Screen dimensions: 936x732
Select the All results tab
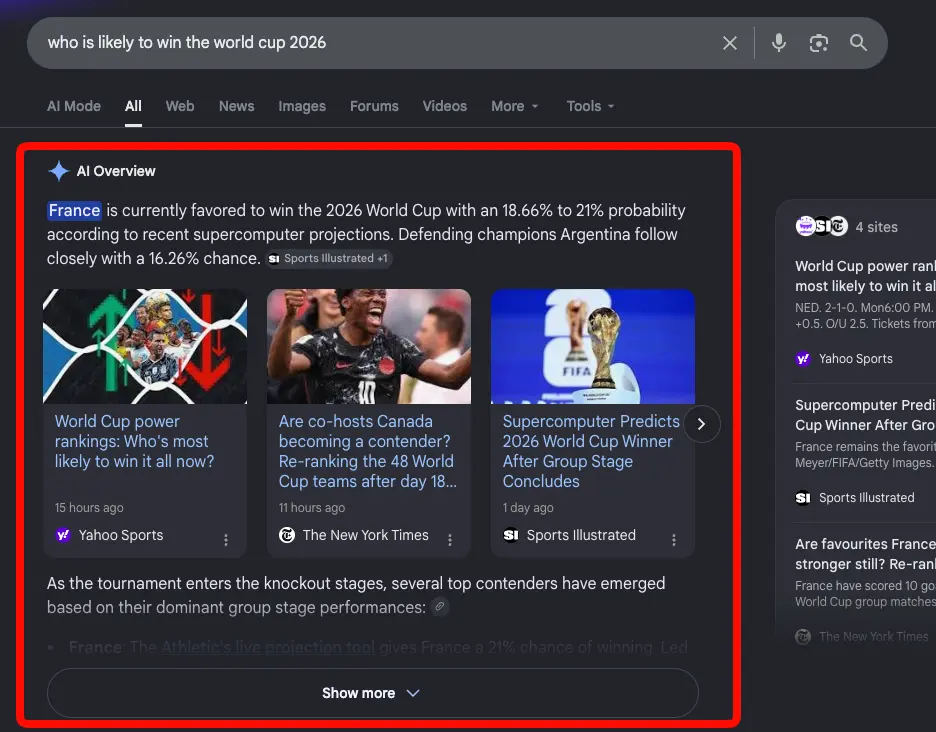pos(133,106)
